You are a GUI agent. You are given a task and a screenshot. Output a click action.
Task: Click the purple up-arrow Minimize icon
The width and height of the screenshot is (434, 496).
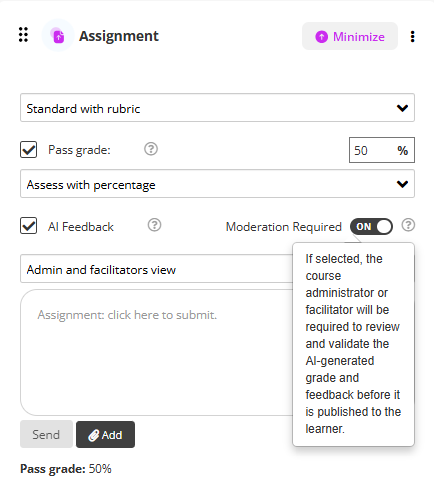point(321,37)
